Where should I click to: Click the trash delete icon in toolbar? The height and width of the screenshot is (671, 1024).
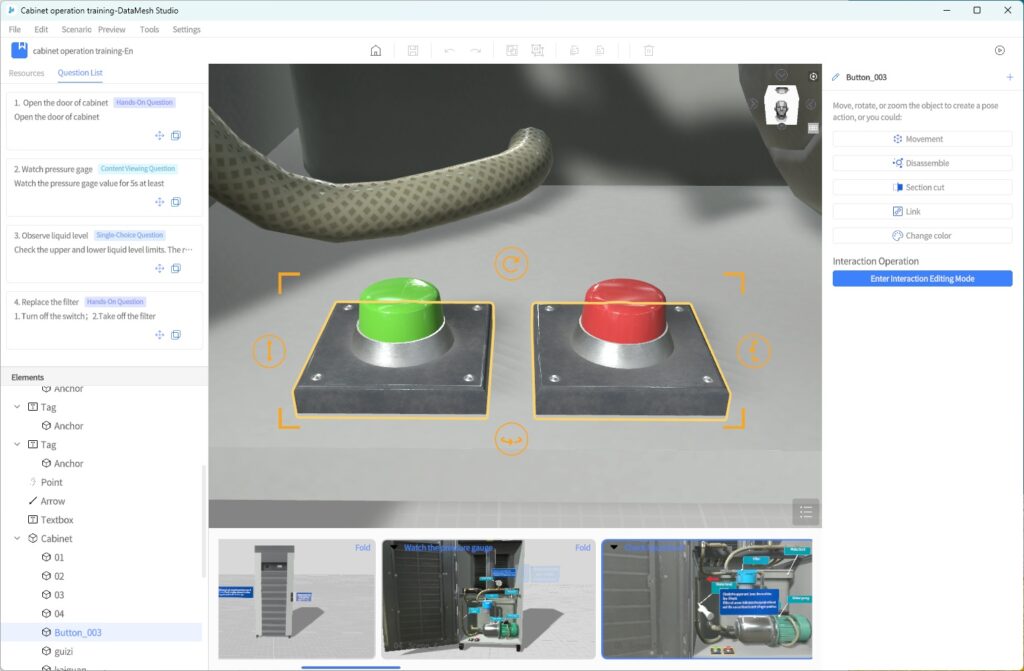(648, 50)
